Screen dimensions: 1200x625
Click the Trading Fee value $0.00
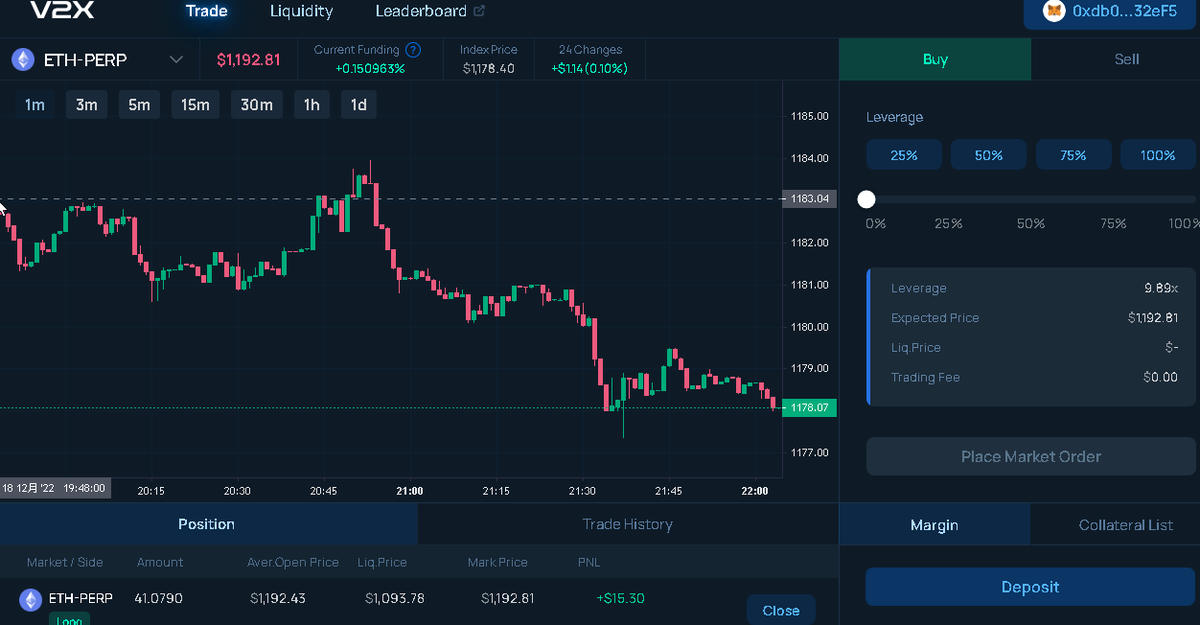[1161, 378]
